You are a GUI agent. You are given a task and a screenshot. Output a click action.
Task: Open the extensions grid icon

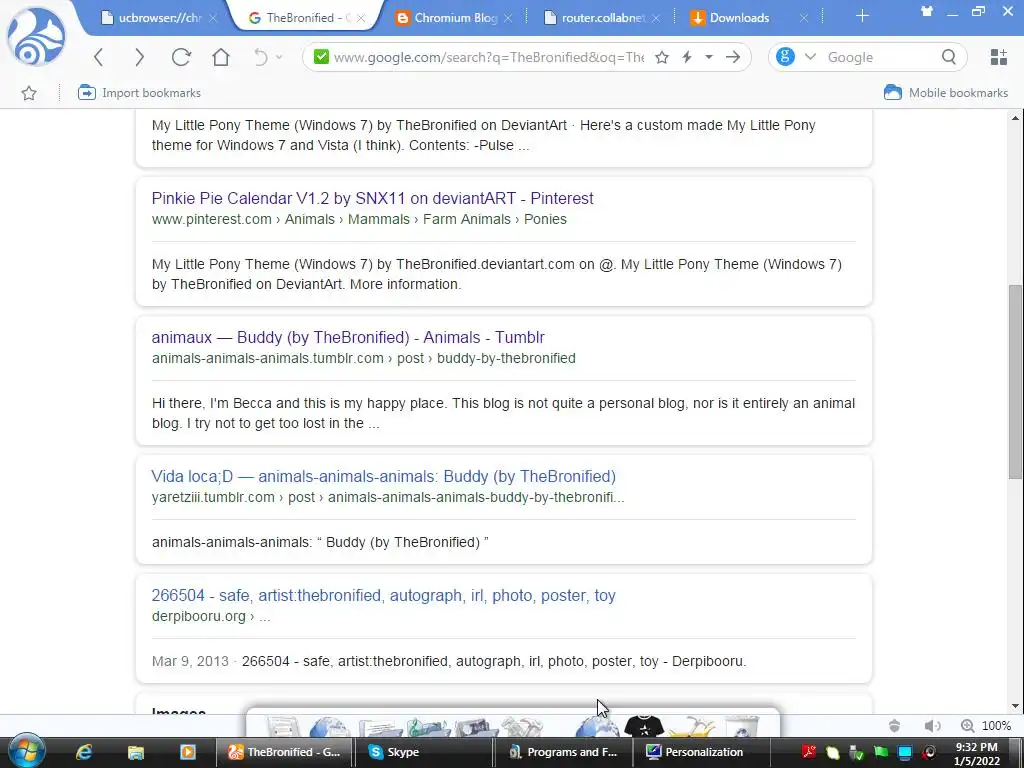(999, 57)
